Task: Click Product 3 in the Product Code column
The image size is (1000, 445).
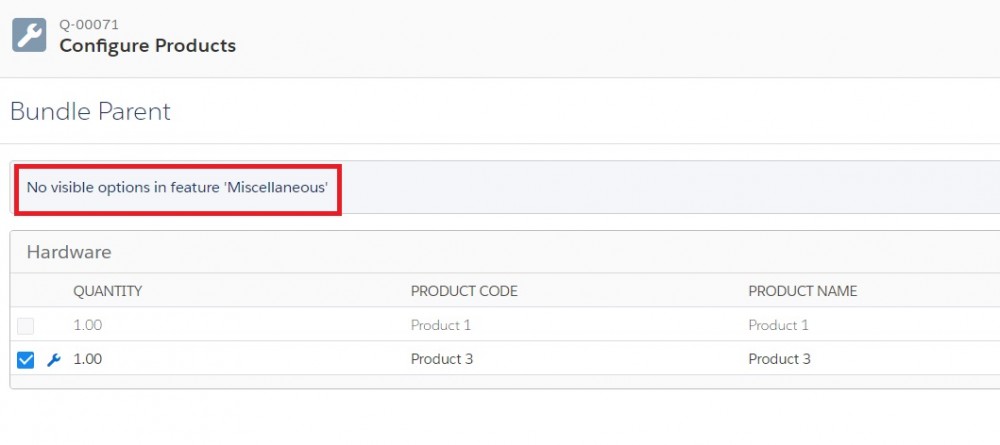Action: 442,359
